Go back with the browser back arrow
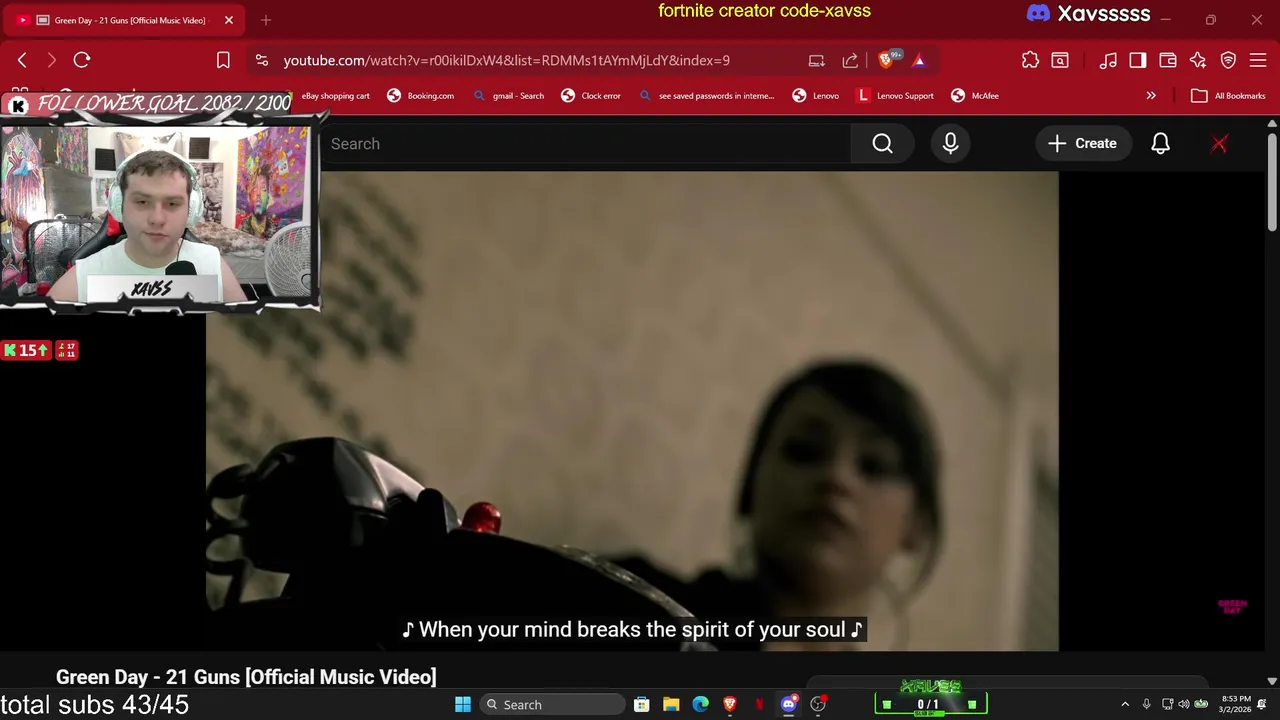Screen dimensions: 1280x720 tap(22, 60)
